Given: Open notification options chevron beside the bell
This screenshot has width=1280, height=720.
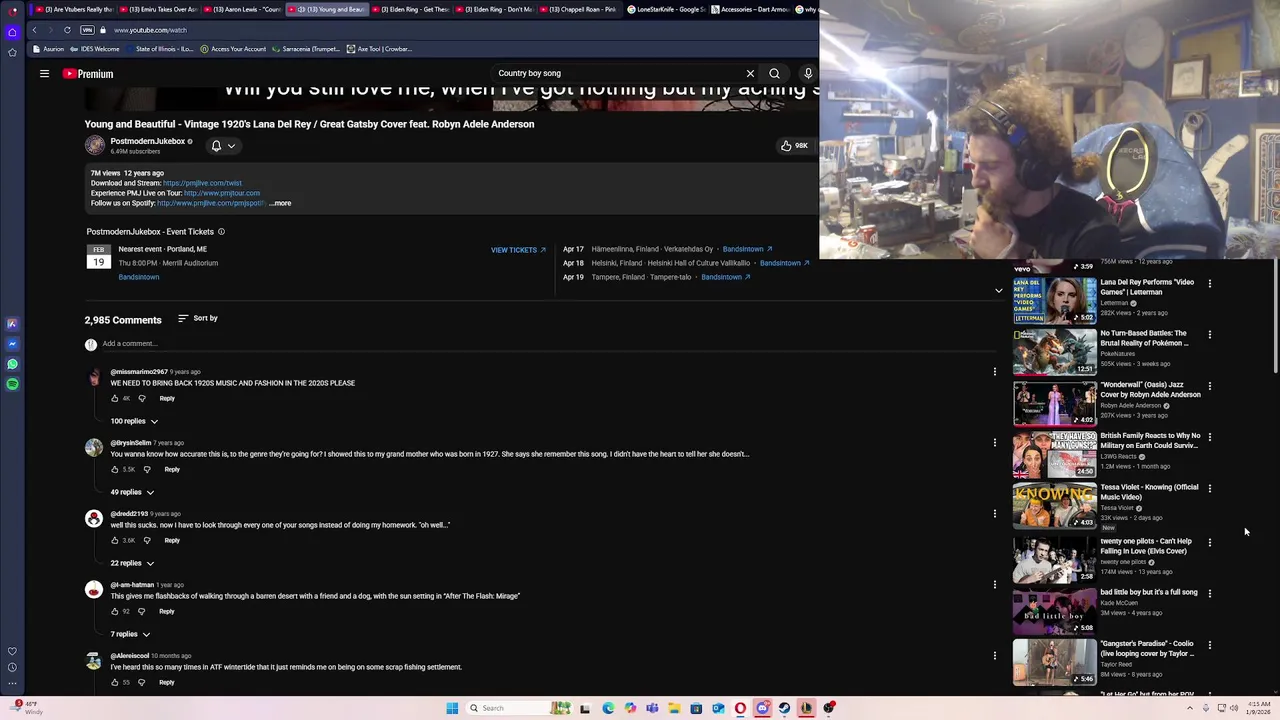Looking at the screenshot, I should tap(231, 146).
